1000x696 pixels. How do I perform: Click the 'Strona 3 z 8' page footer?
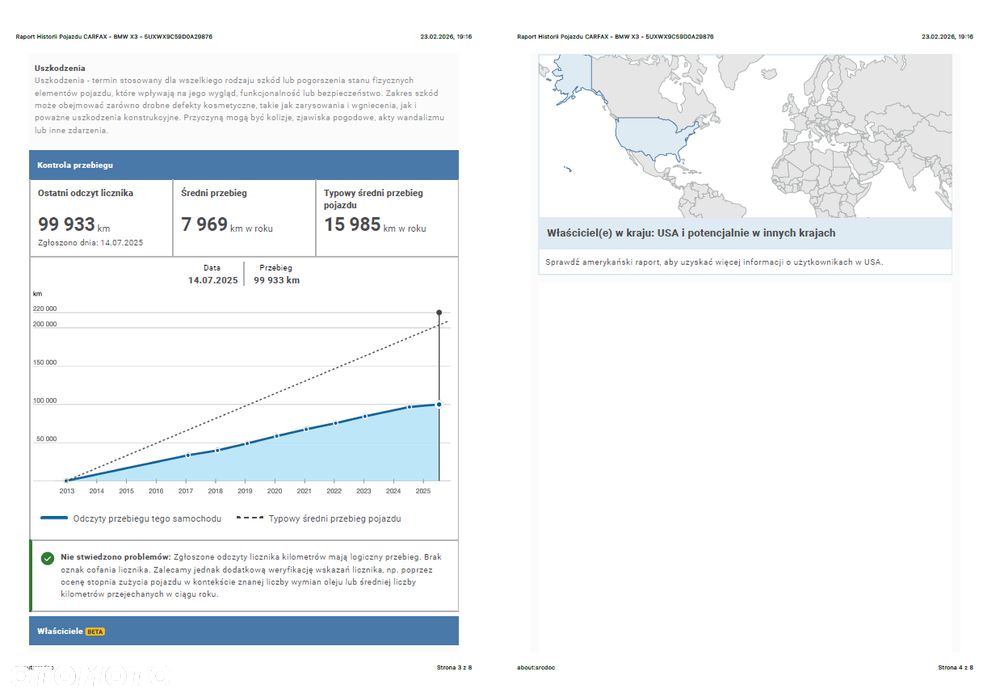pyautogui.click(x=455, y=668)
